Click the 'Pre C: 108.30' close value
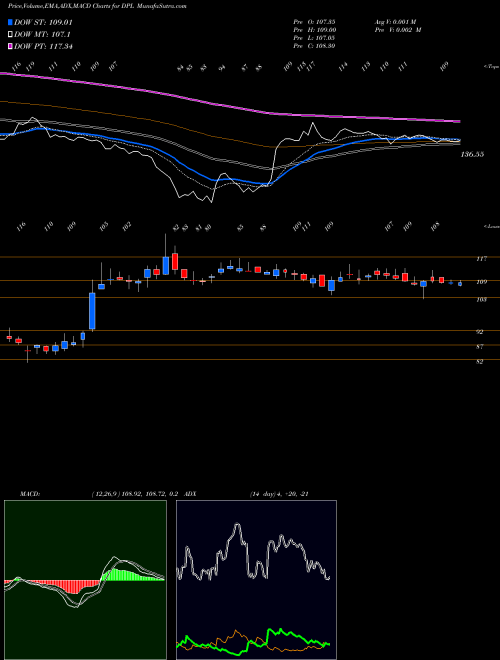 coord(314,45)
